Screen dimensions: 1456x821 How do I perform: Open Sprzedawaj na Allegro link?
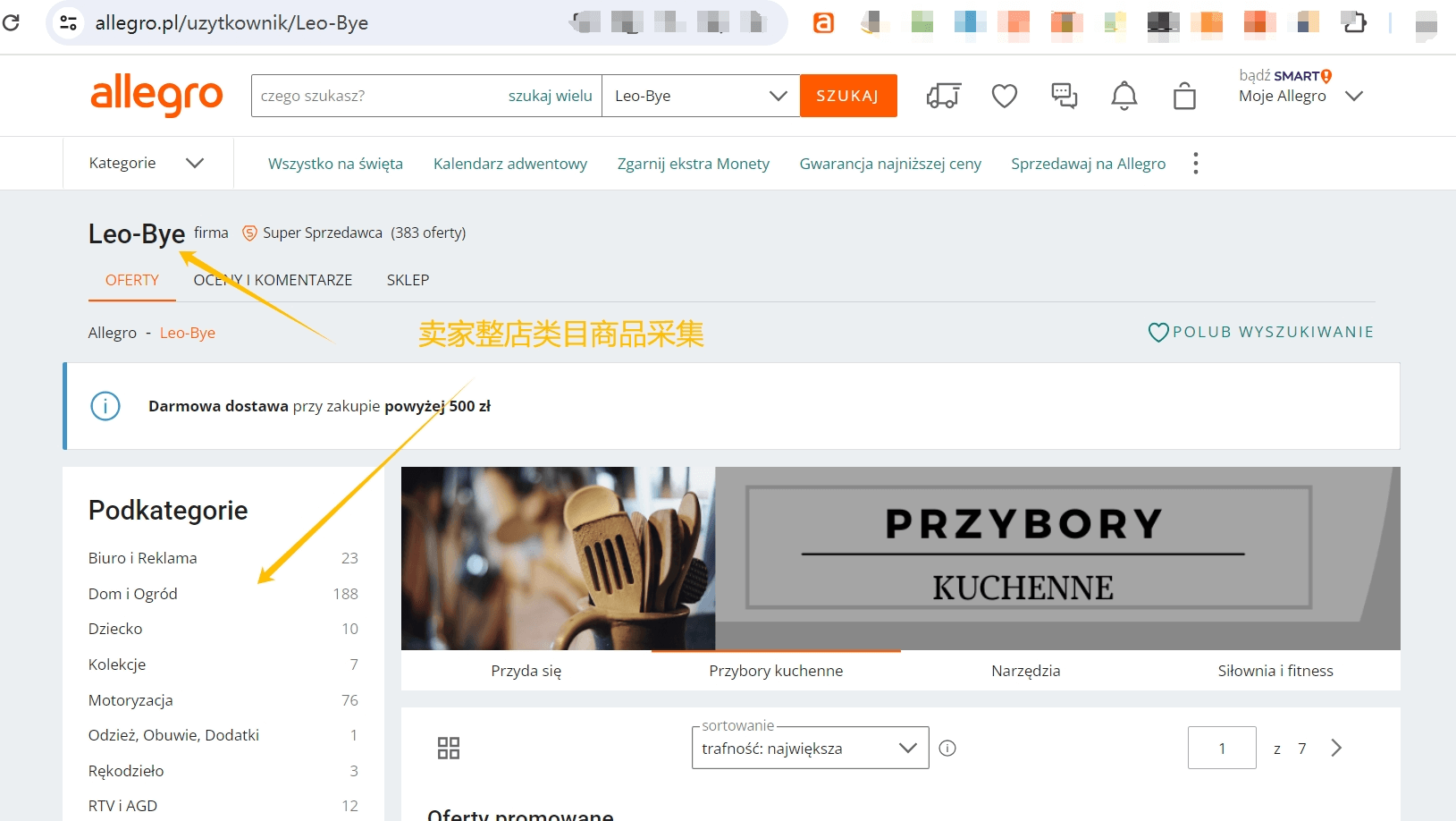point(1089,164)
